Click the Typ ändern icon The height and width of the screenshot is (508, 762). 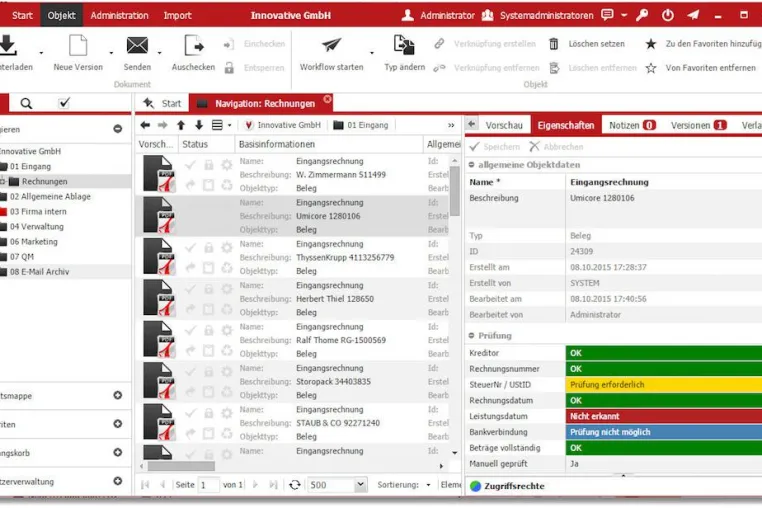[404, 45]
